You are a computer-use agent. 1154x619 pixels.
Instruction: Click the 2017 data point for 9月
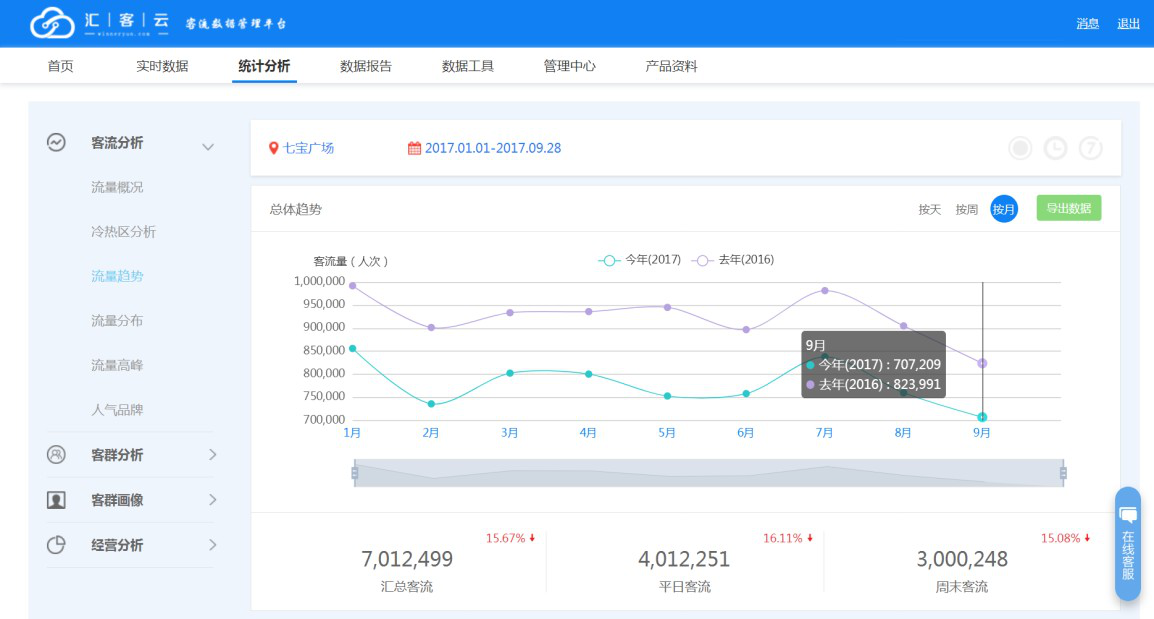(983, 417)
